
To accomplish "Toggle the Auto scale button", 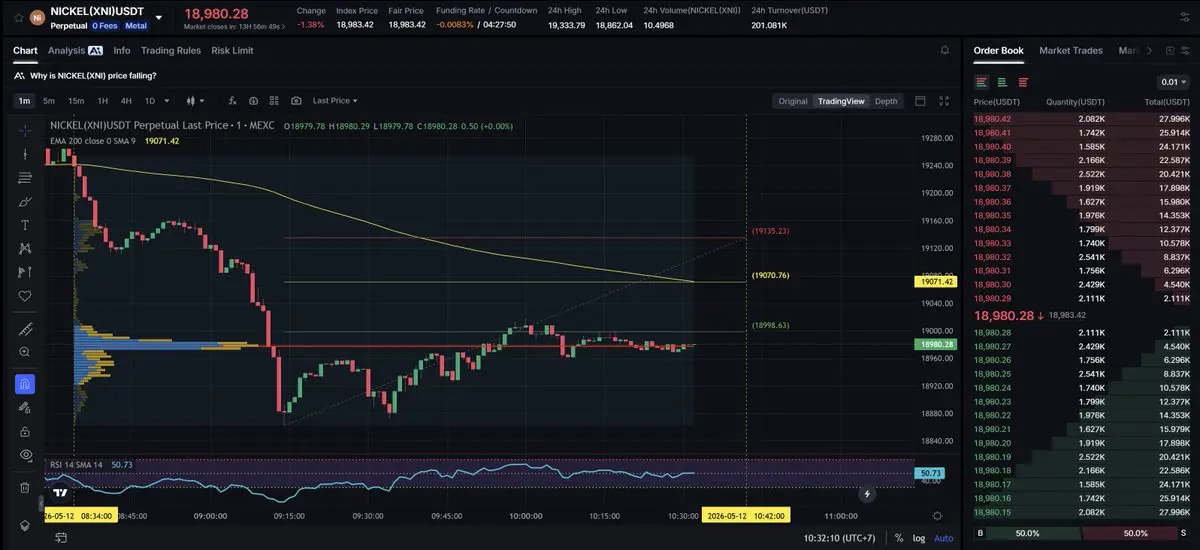I will click(943, 538).
